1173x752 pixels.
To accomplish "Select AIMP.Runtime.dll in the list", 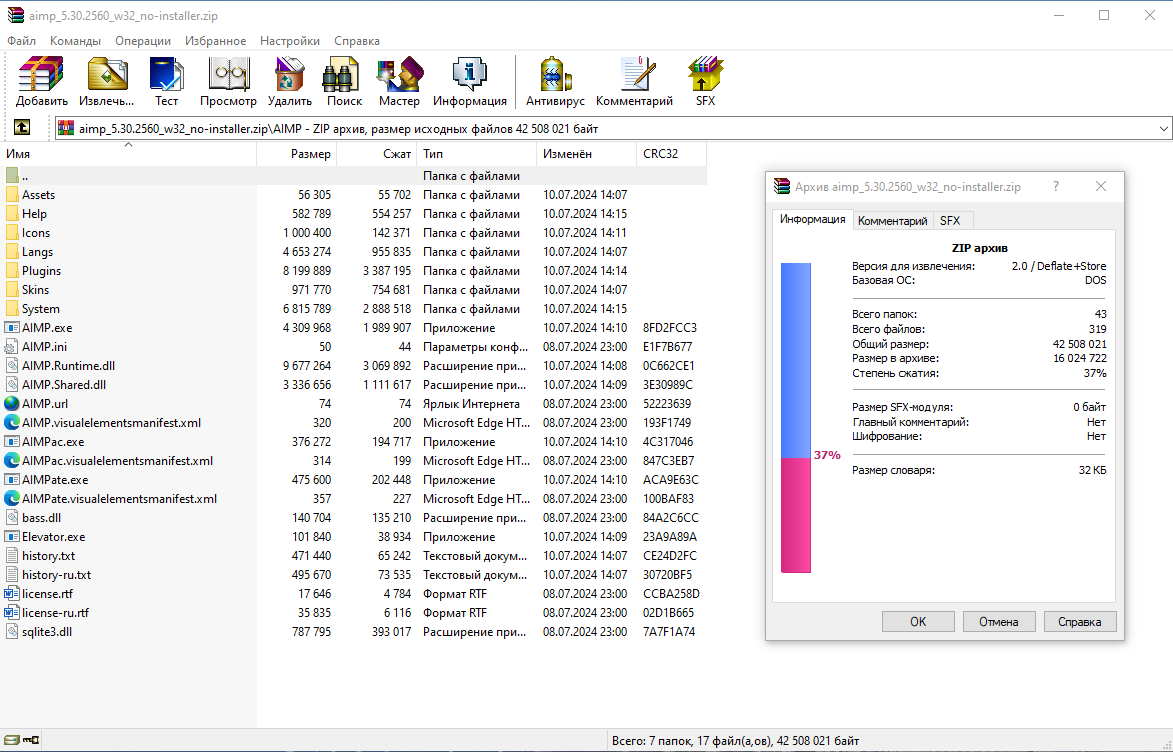I will [x=353, y=366].
